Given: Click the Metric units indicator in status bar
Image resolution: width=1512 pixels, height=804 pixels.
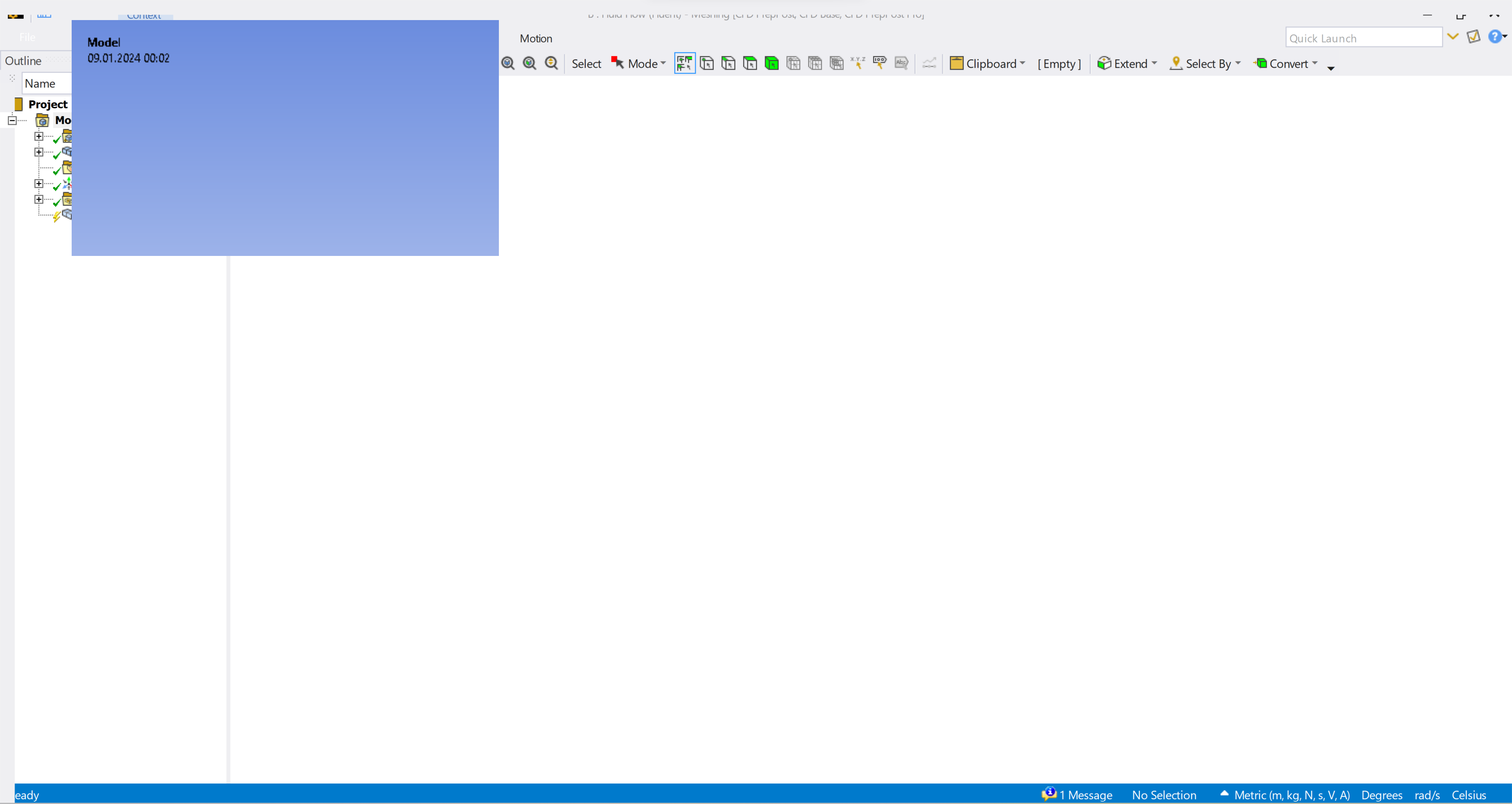Looking at the screenshot, I should point(1291,795).
